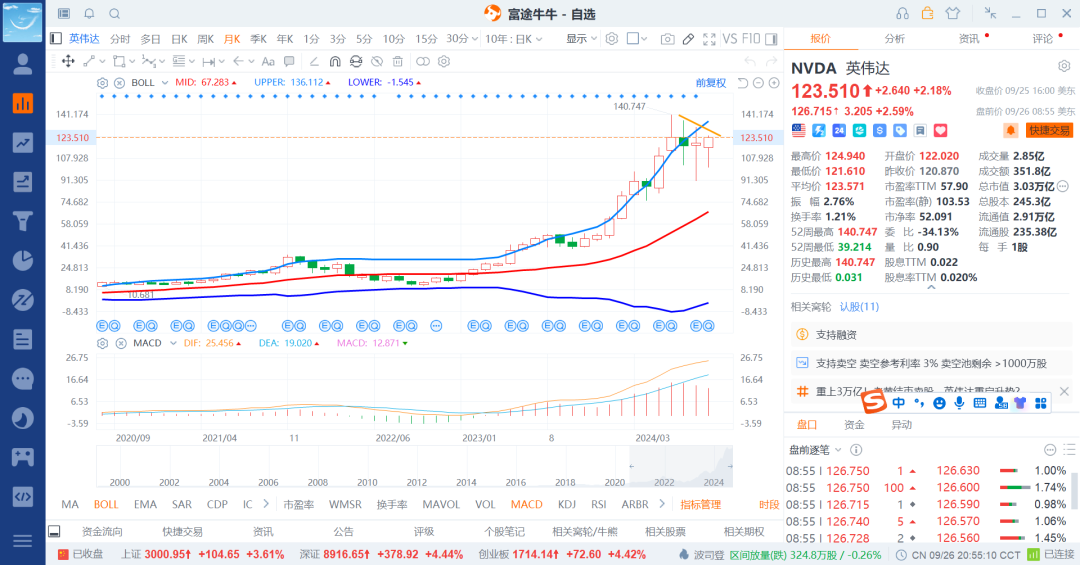1080x565 pixels.
Task: Open 指标管理 indicator management
Action: tap(700, 504)
